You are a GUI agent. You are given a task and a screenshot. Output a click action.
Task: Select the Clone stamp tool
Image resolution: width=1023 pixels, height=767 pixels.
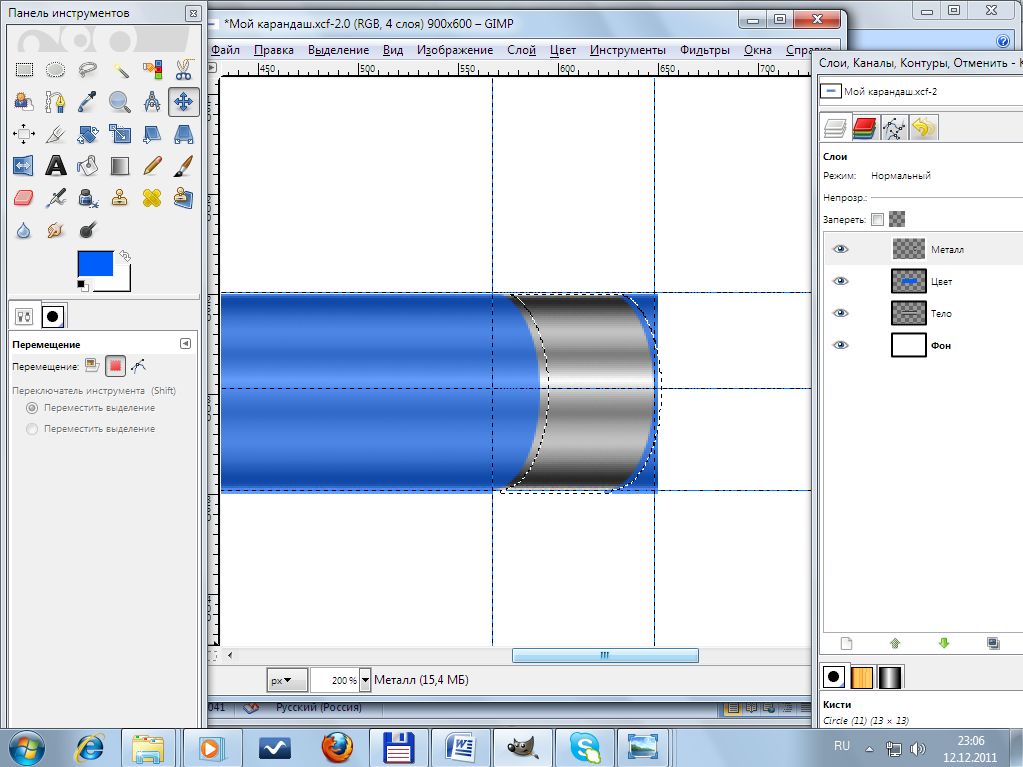pos(119,198)
